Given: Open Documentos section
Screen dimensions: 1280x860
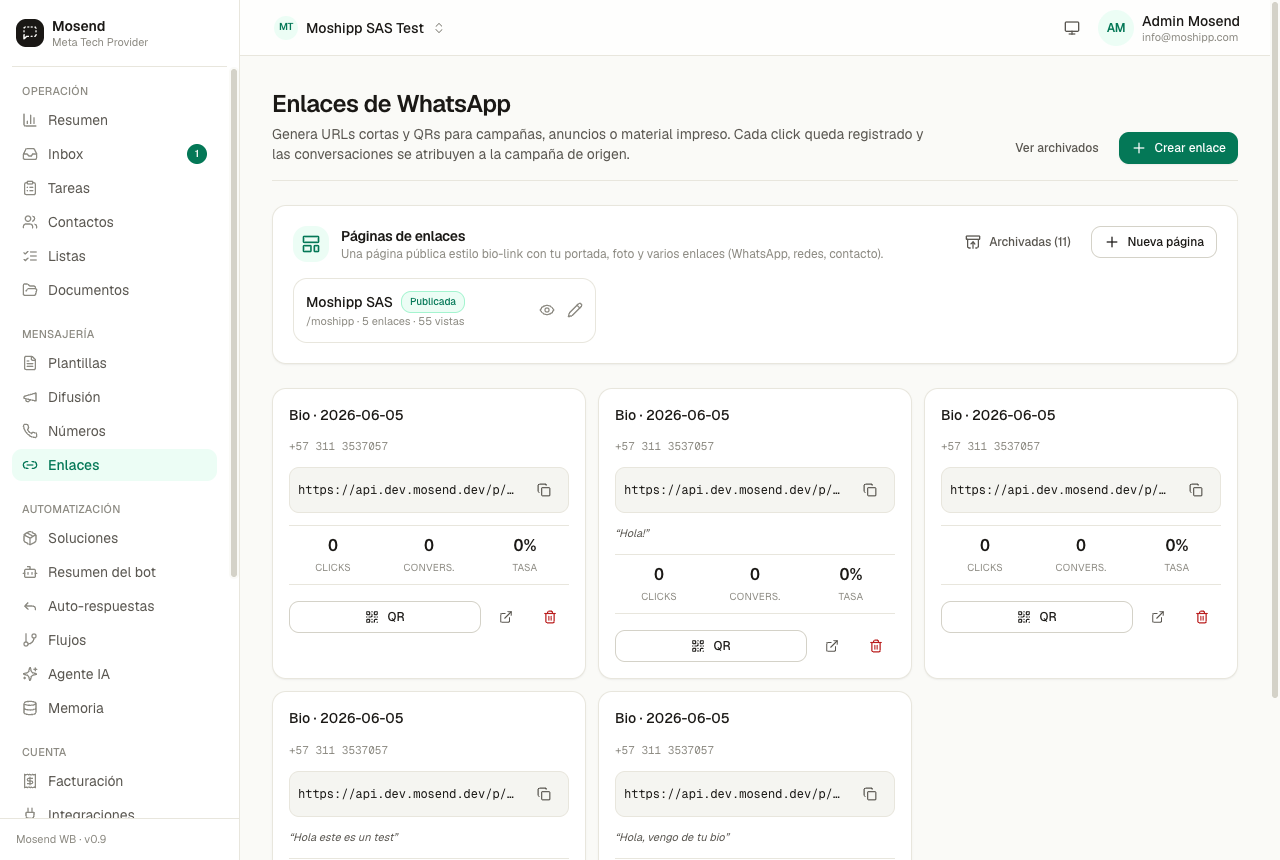Looking at the screenshot, I should (114, 290).
